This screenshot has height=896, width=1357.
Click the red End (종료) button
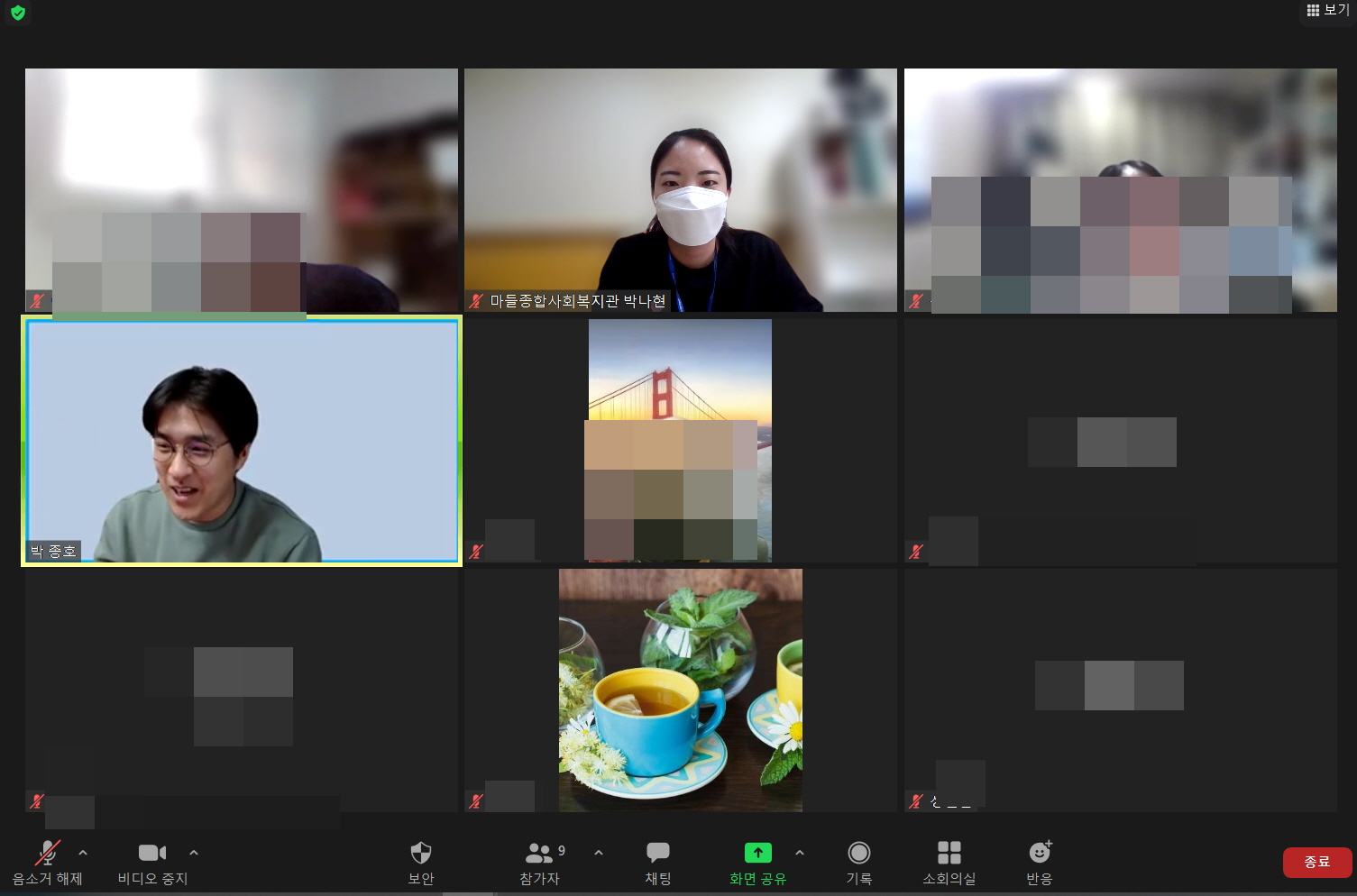coord(1316,862)
